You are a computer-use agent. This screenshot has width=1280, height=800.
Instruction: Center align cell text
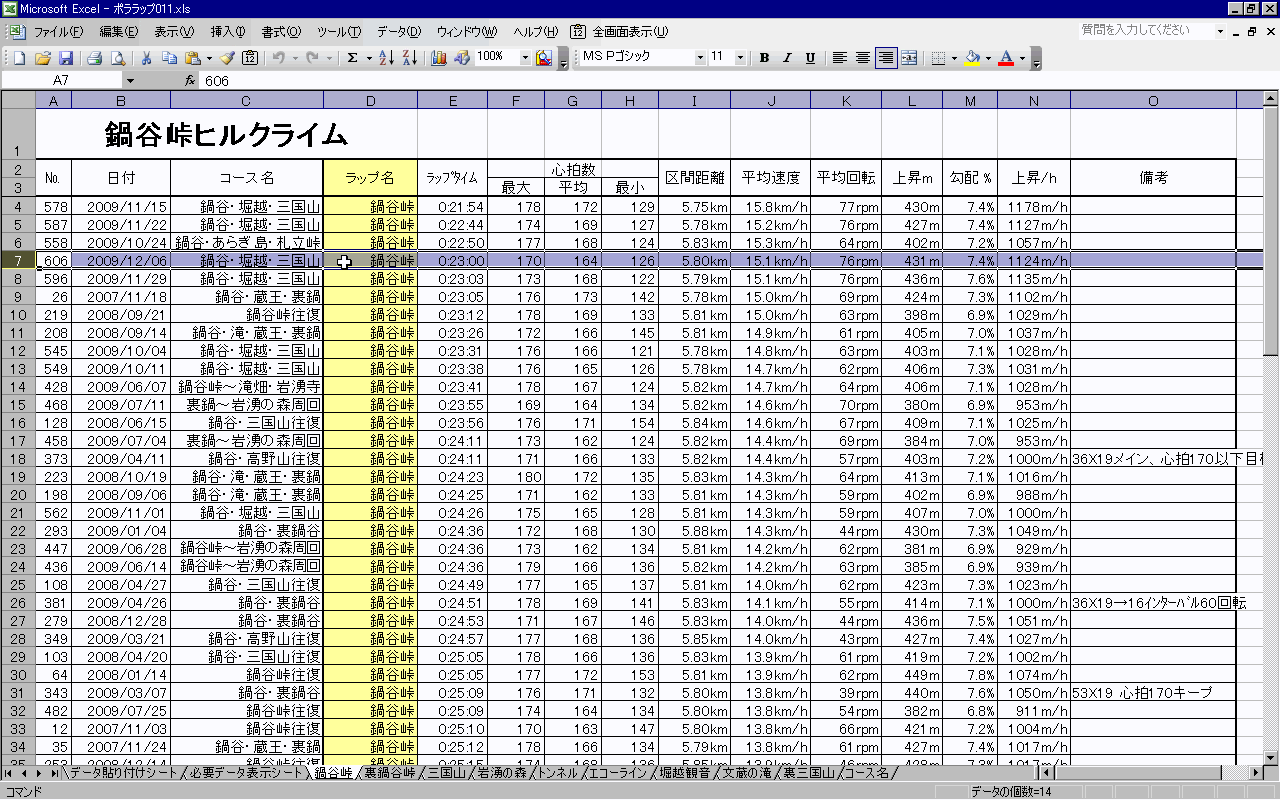coord(862,58)
